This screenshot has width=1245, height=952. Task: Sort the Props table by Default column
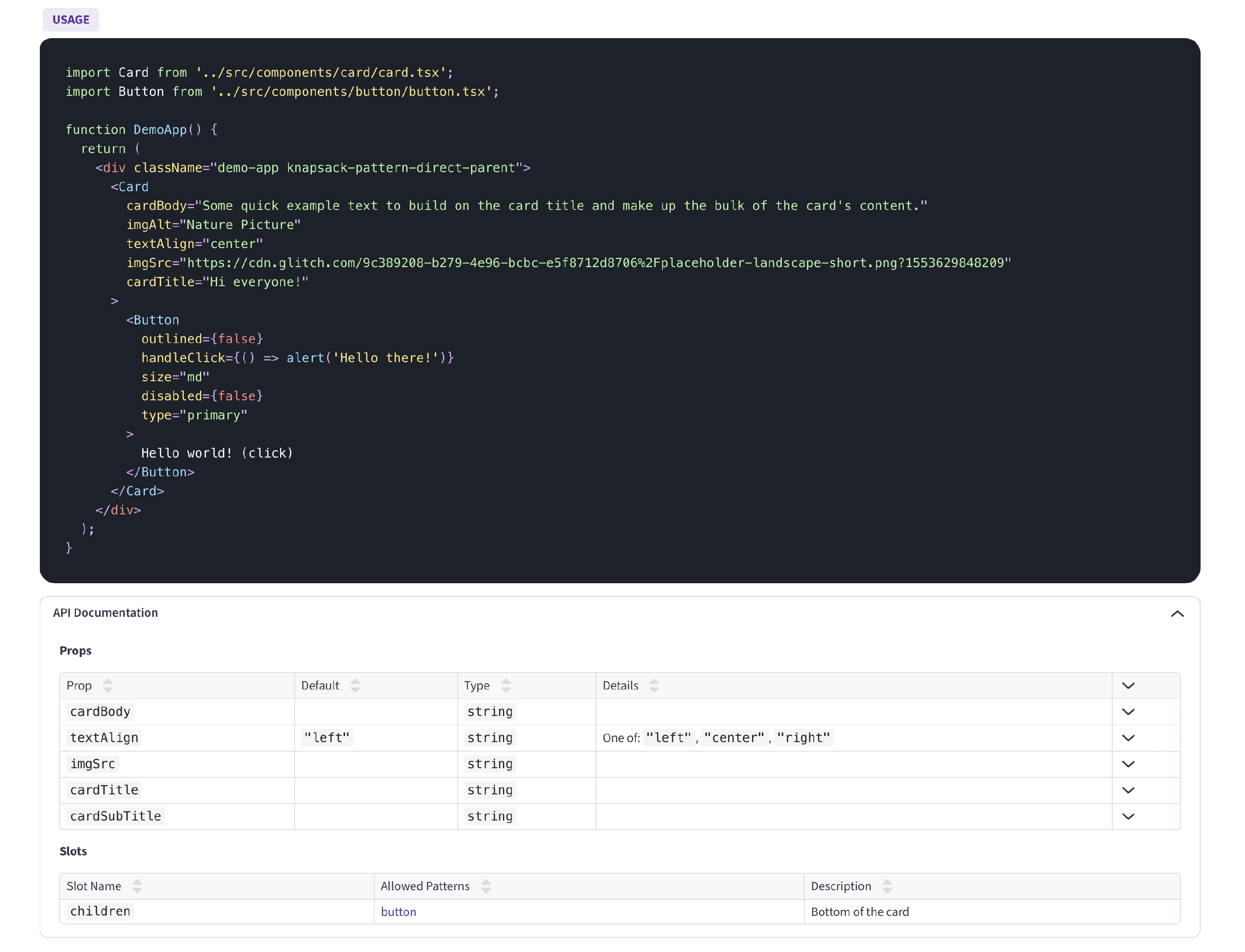pos(356,686)
